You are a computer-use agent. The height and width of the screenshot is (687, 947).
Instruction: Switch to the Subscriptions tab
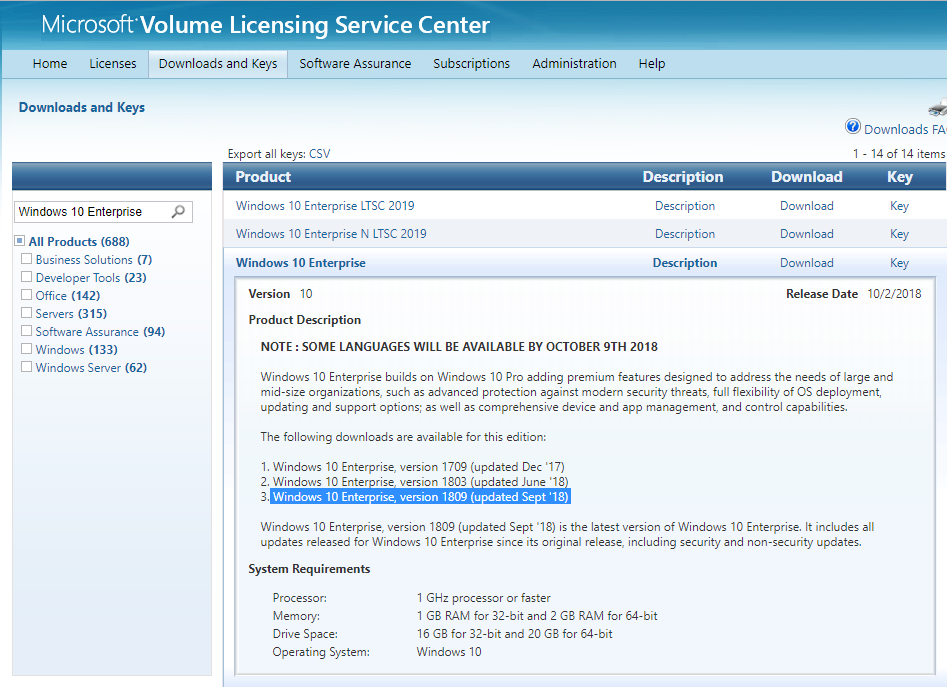(472, 63)
